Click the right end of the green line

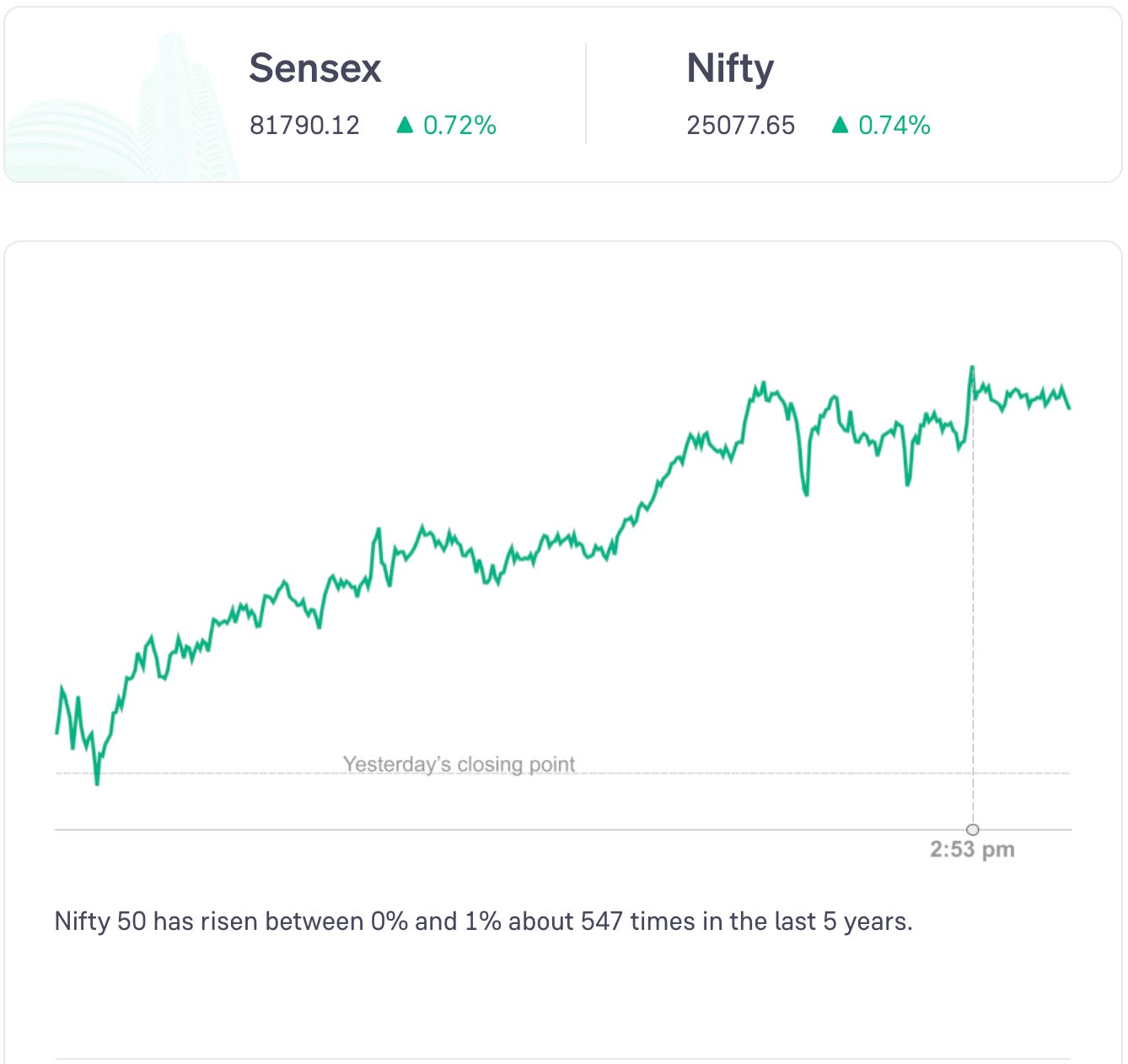click(1069, 408)
